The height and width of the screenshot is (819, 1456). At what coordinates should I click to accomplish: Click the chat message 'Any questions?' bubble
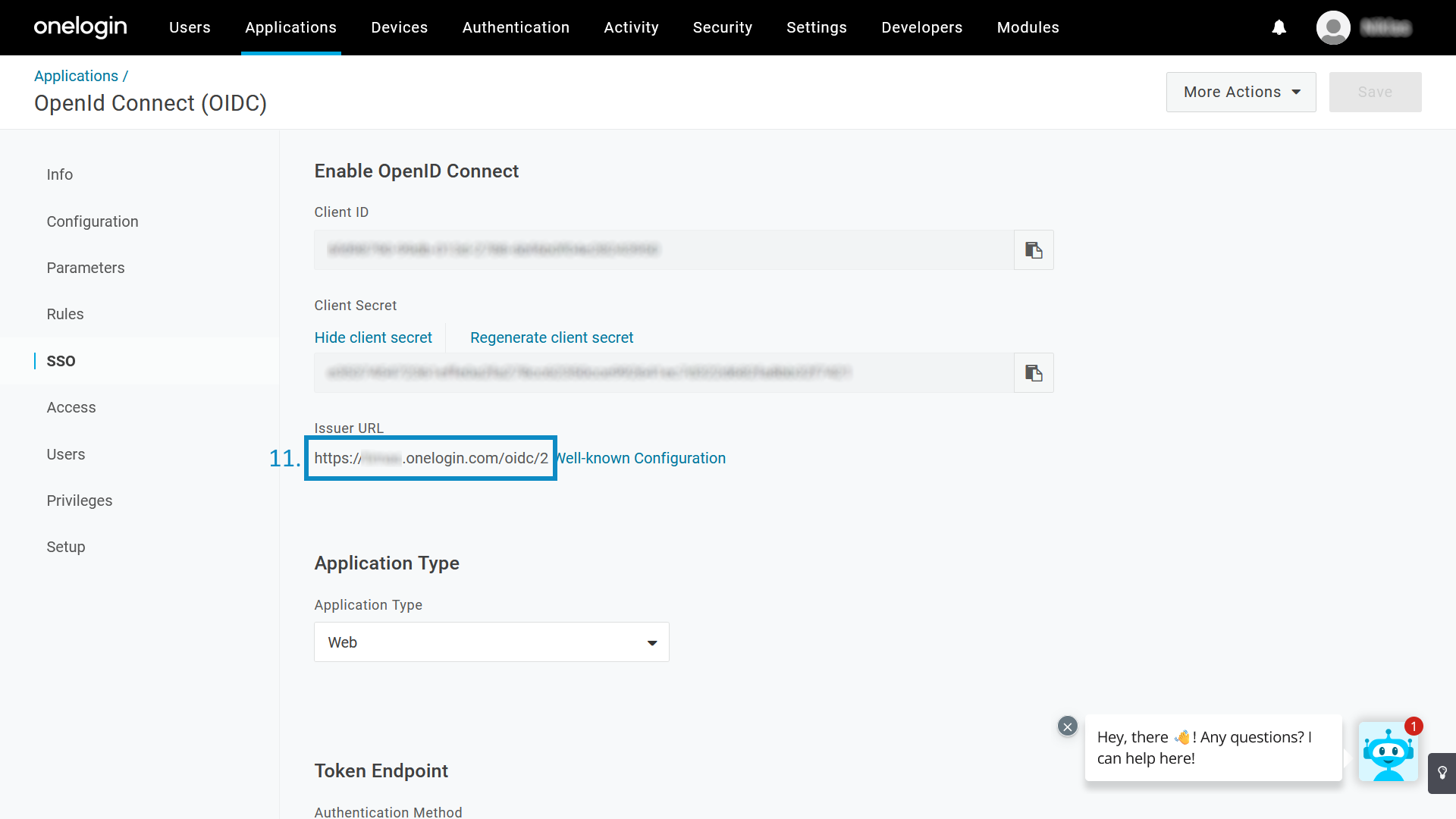click(x=1213, y=748)
